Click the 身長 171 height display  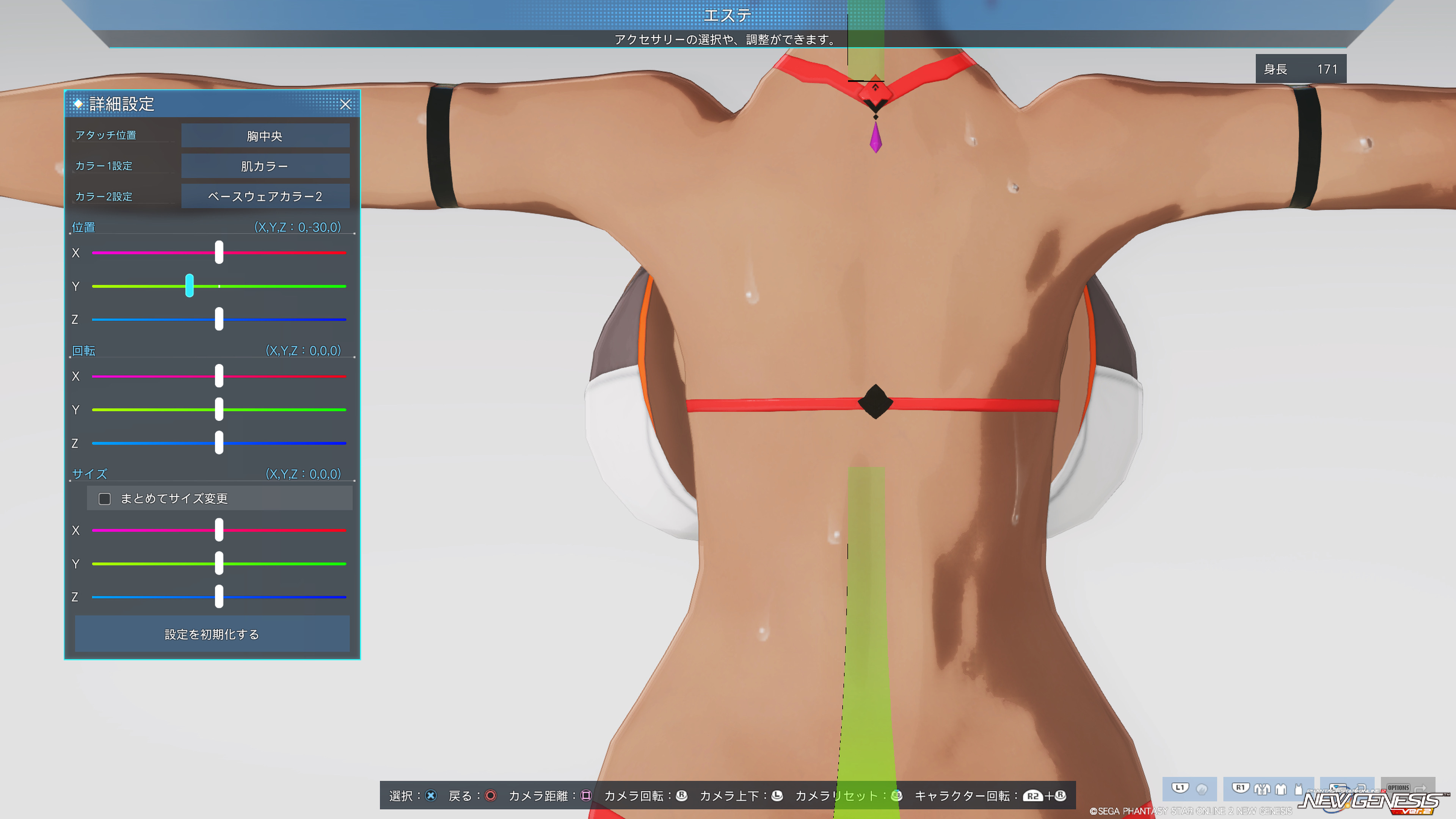pyautogui.click(x=1301, y=69)
